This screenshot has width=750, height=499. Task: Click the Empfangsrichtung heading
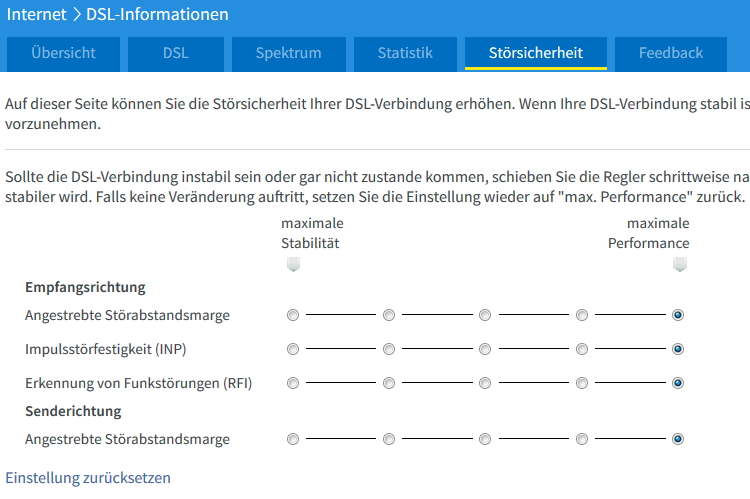[x=85, y=287]
